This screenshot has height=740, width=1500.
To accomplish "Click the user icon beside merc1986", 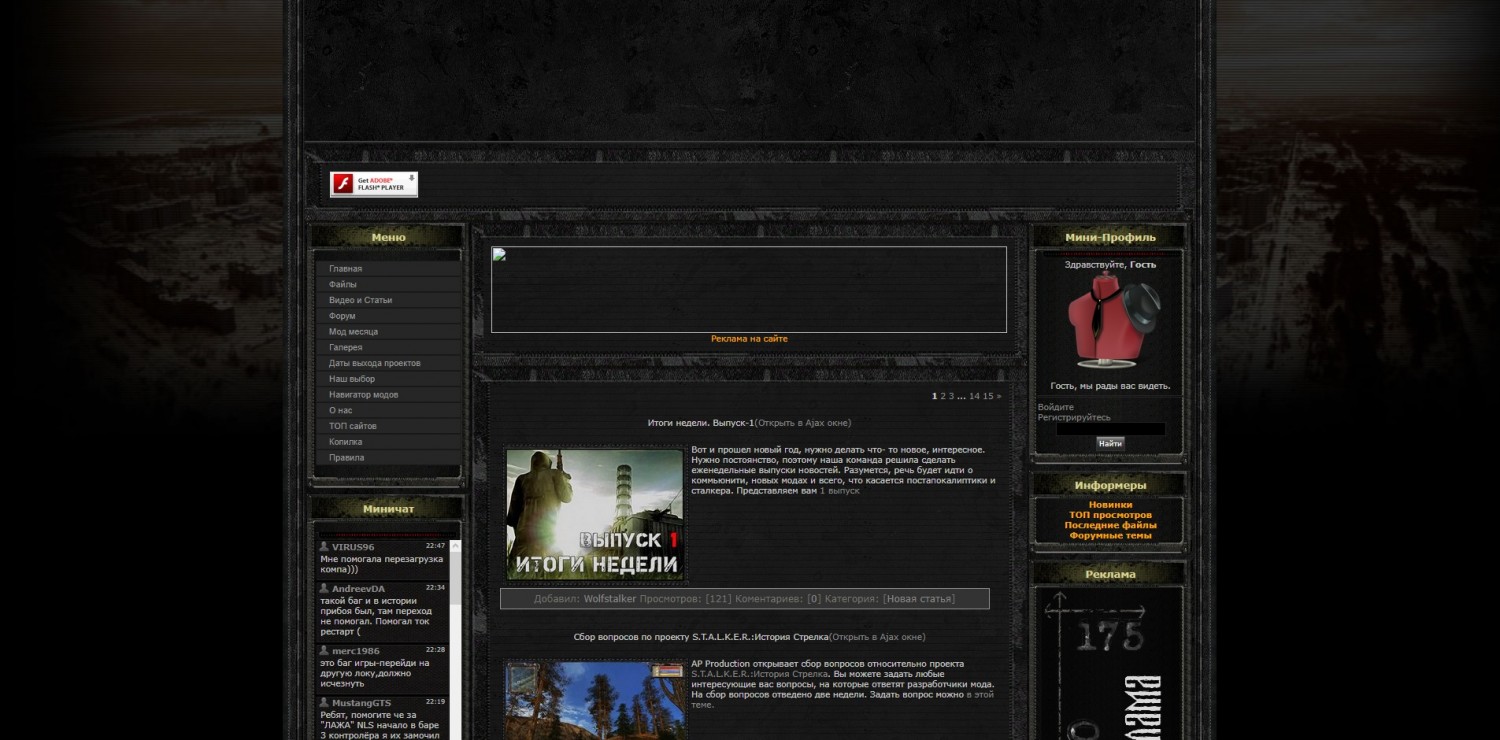I will click(324, 650).
